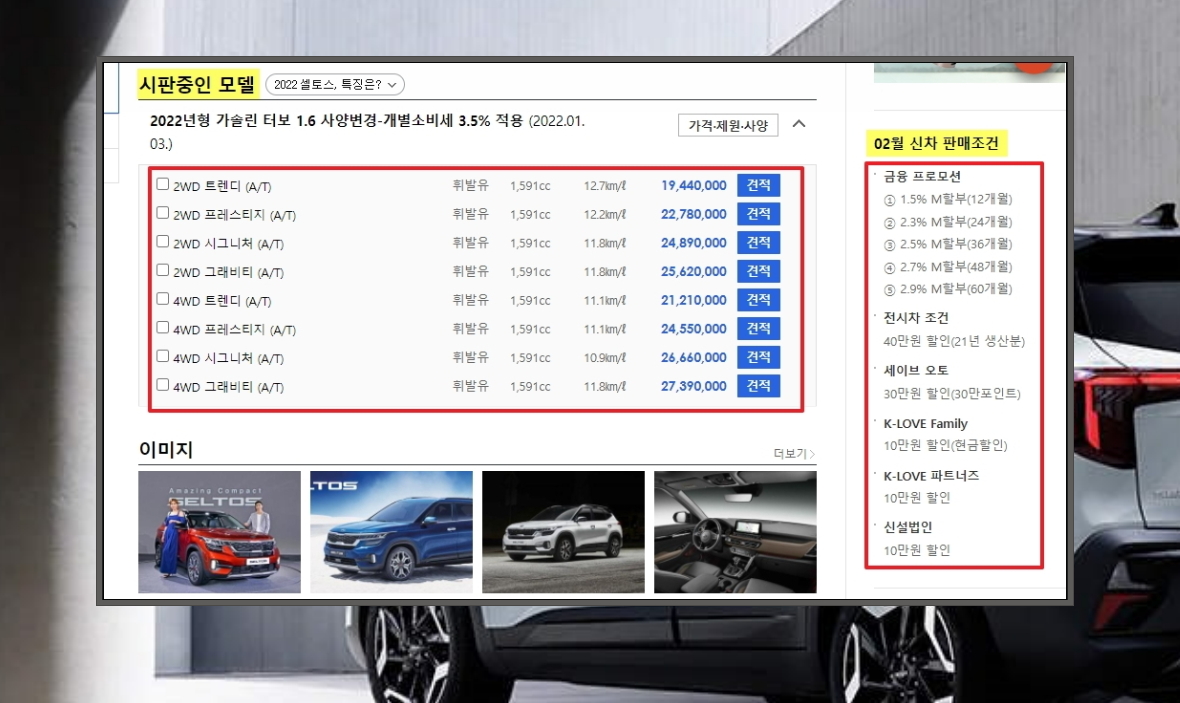The height and width of the screenshot is (703, 1180).
Task: Click the 2WD 트렌디 (A/T) trim name
Action: pyautogui.click(x=222, y=186)
